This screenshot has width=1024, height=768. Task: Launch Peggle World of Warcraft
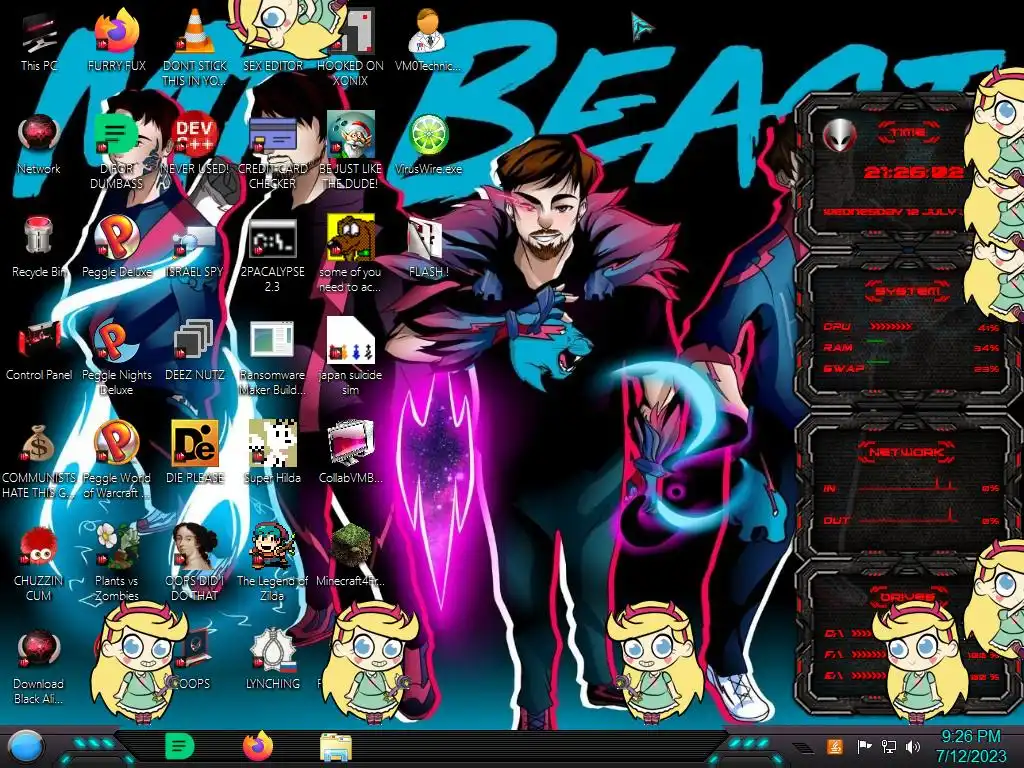point(116,460)
